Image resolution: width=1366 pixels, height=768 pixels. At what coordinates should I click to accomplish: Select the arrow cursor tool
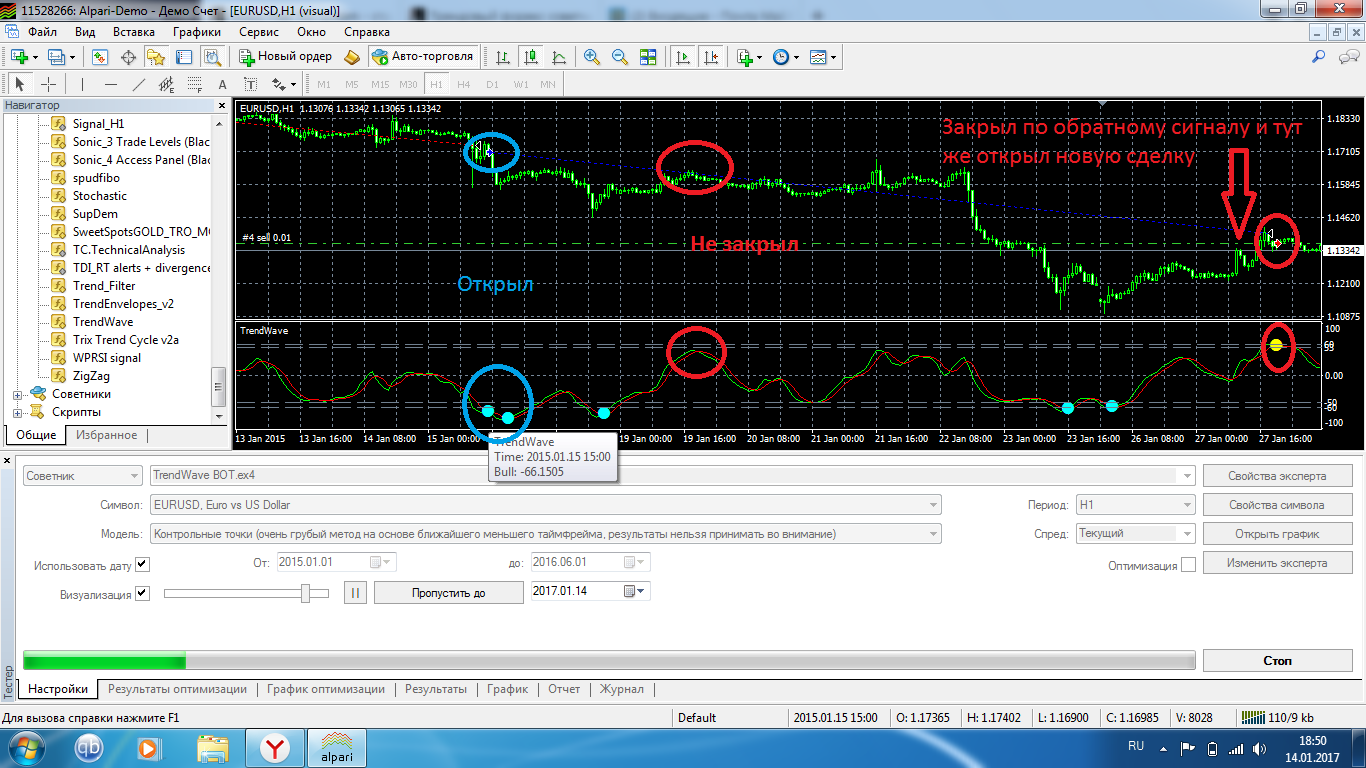20,84
